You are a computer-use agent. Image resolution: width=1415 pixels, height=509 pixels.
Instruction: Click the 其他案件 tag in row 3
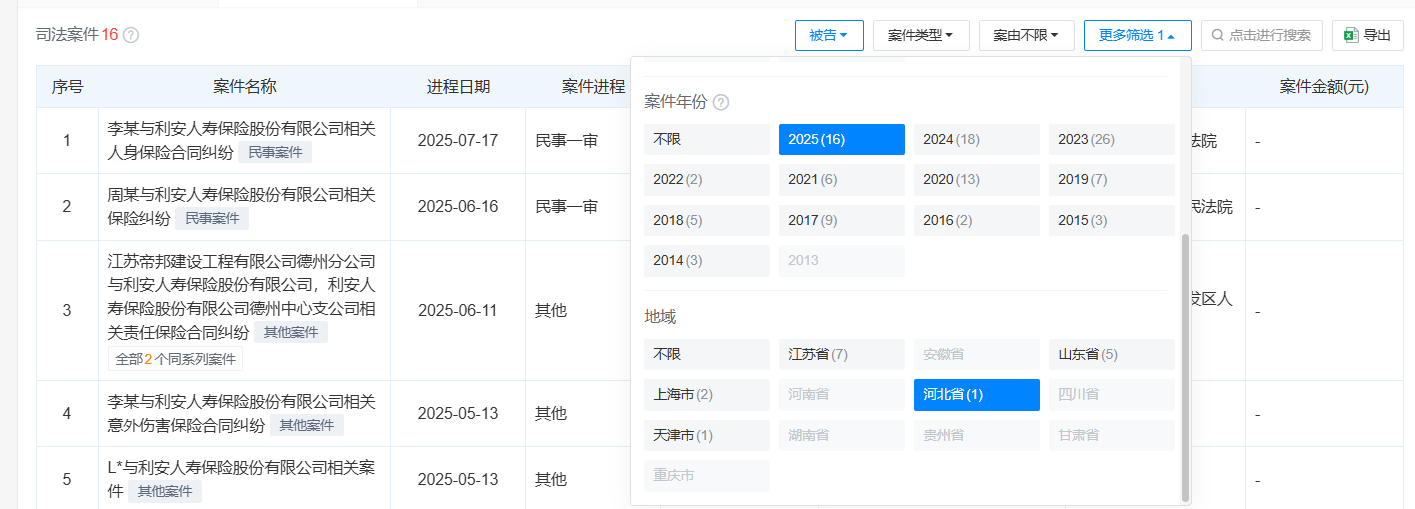(x=291, y=332)
